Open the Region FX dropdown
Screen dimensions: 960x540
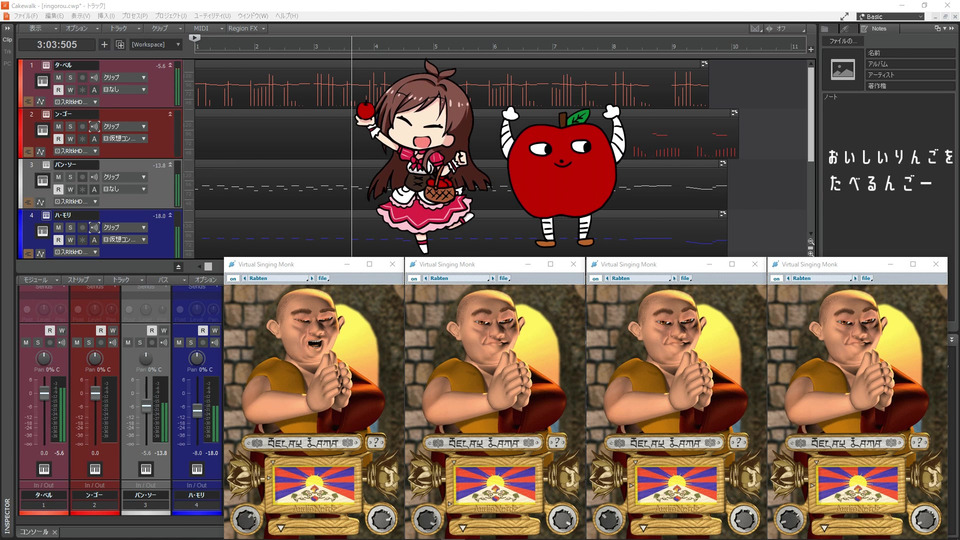[x=246, y=29]
